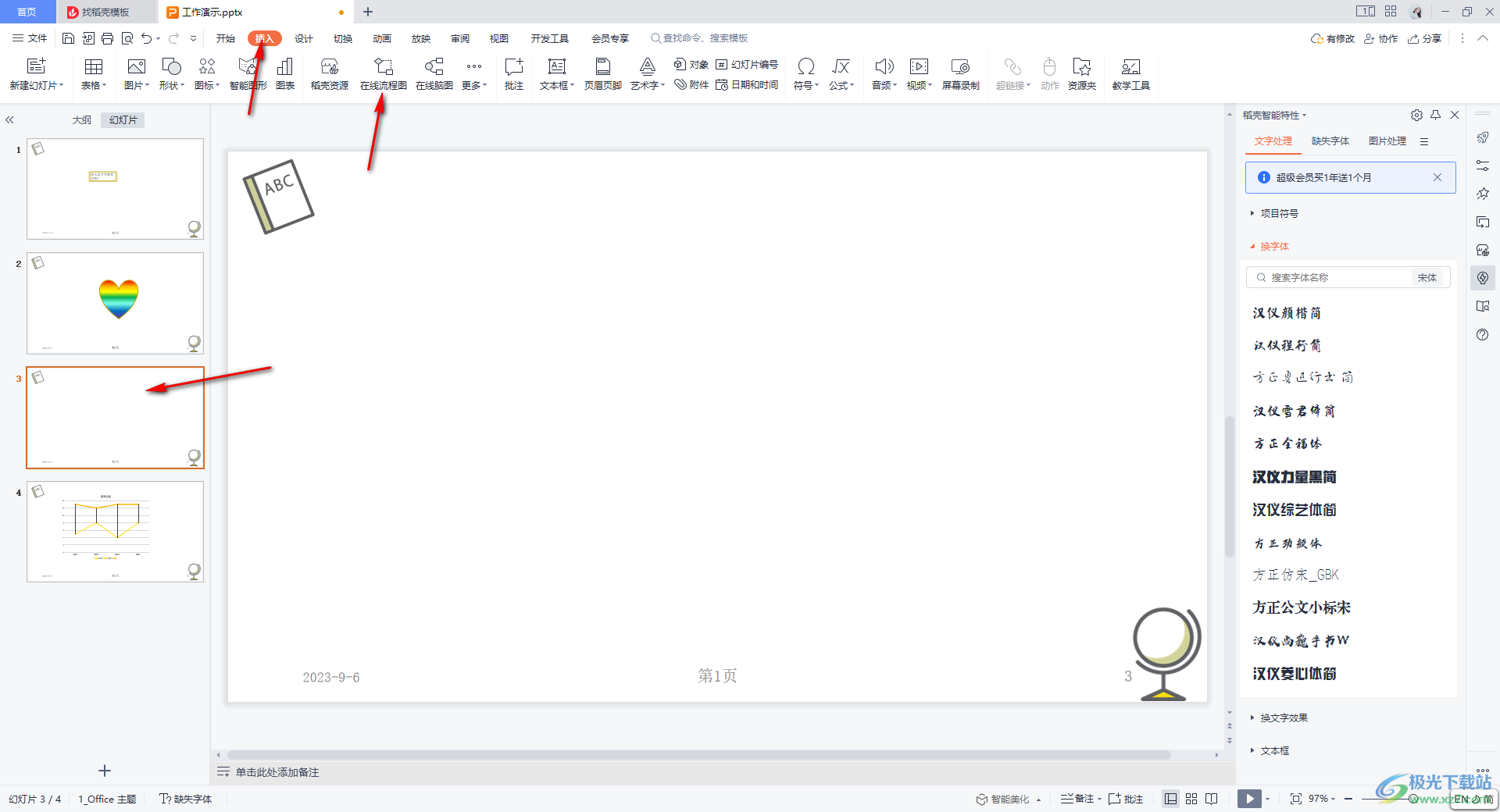Click the 分享 share button
1500x812 pixels.
tap(1424, 38)
